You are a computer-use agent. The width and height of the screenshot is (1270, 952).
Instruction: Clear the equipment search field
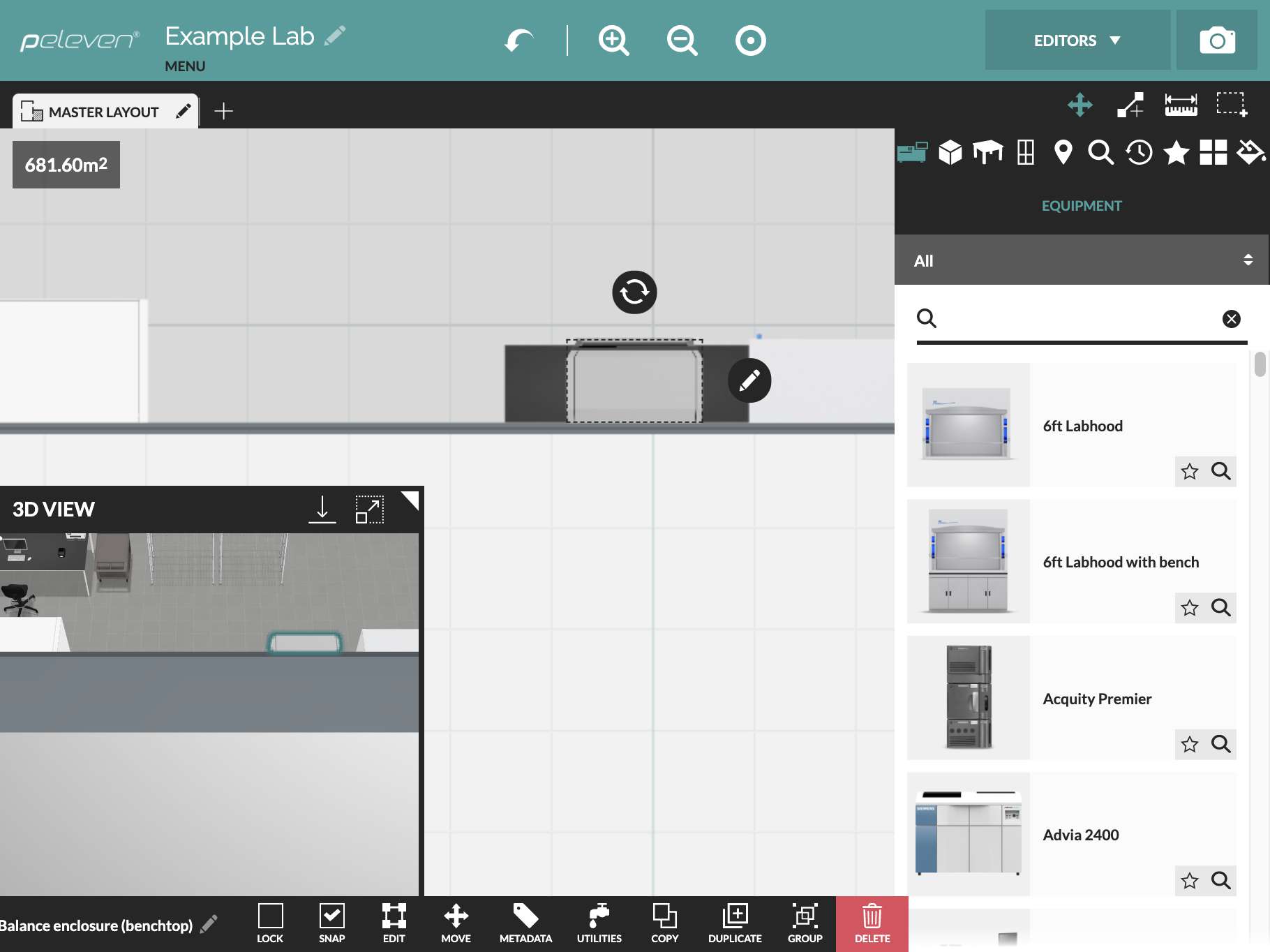tap(1232, 319)
